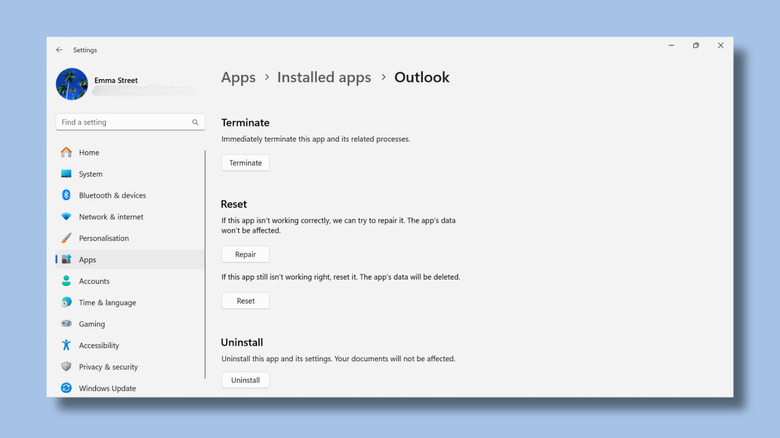Open Accessibility label
Image resolution: width=780 pixels, height=438 pixels.
(99, 345)
